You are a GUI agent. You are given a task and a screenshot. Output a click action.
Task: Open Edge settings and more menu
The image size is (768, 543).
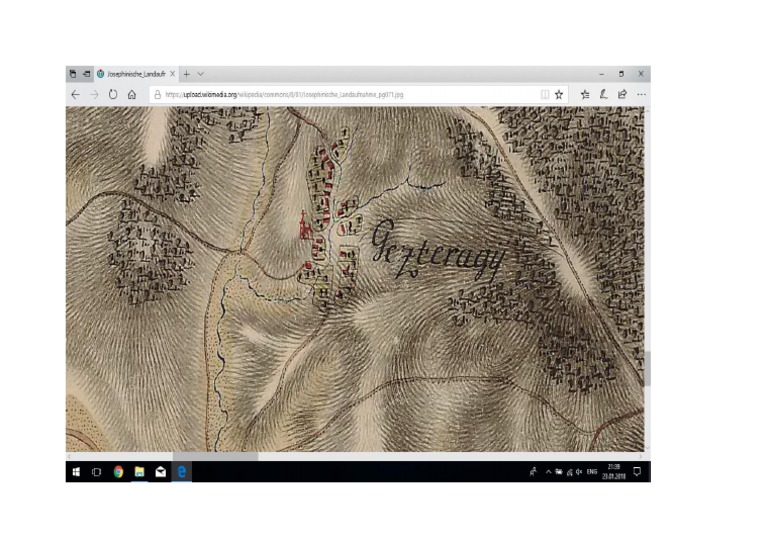point(641,94)
